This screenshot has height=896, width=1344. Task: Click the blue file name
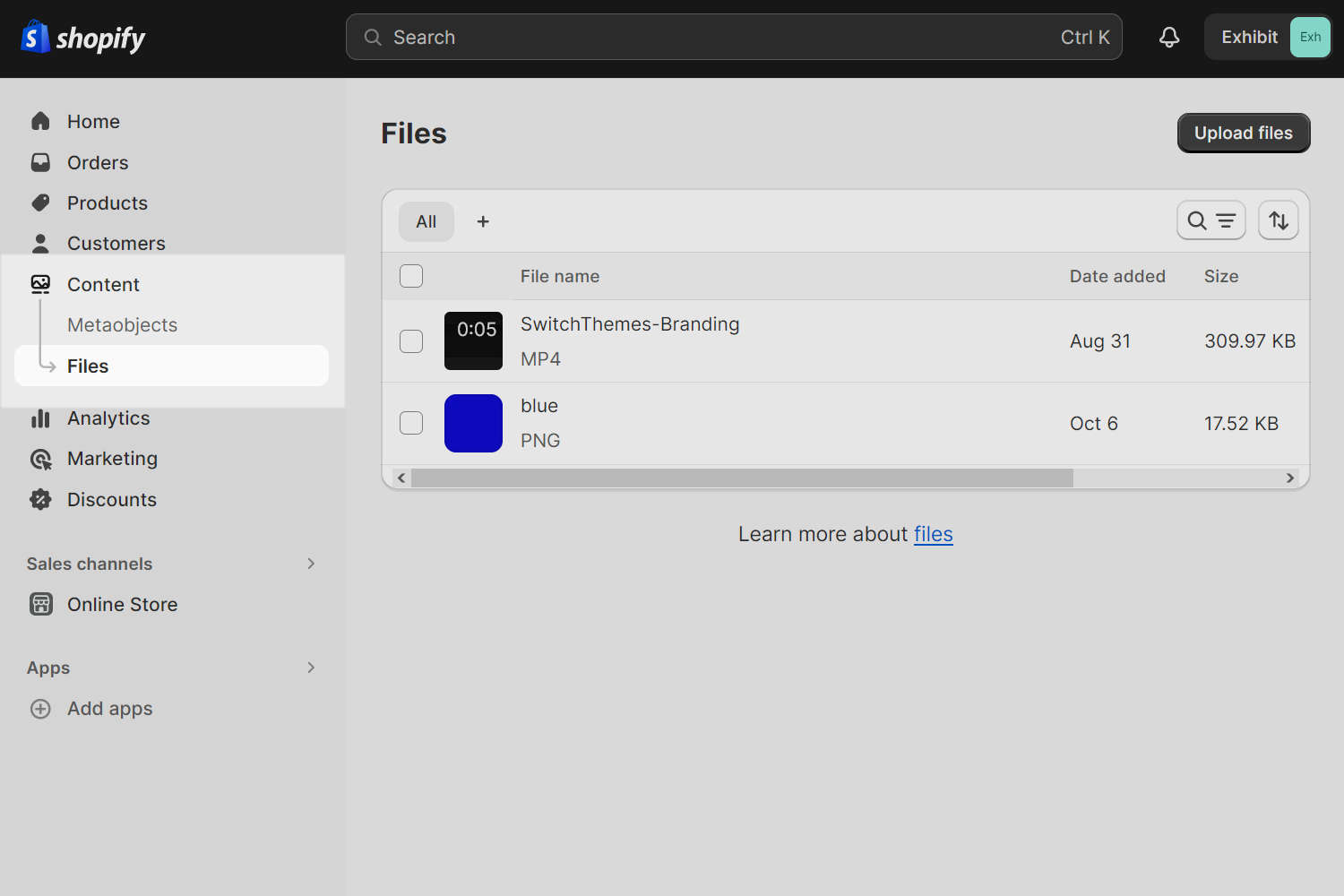tap(539, 406)
